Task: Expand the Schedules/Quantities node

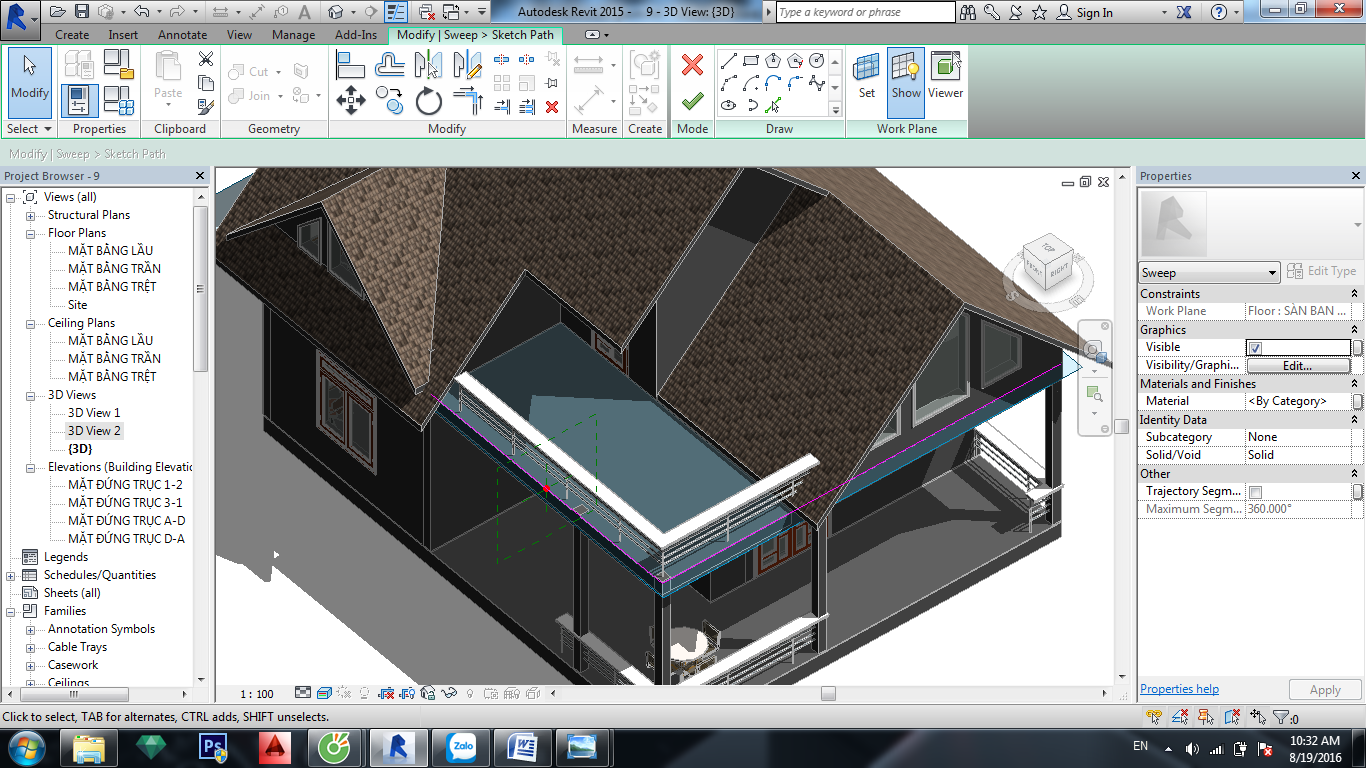Action: 11,575
